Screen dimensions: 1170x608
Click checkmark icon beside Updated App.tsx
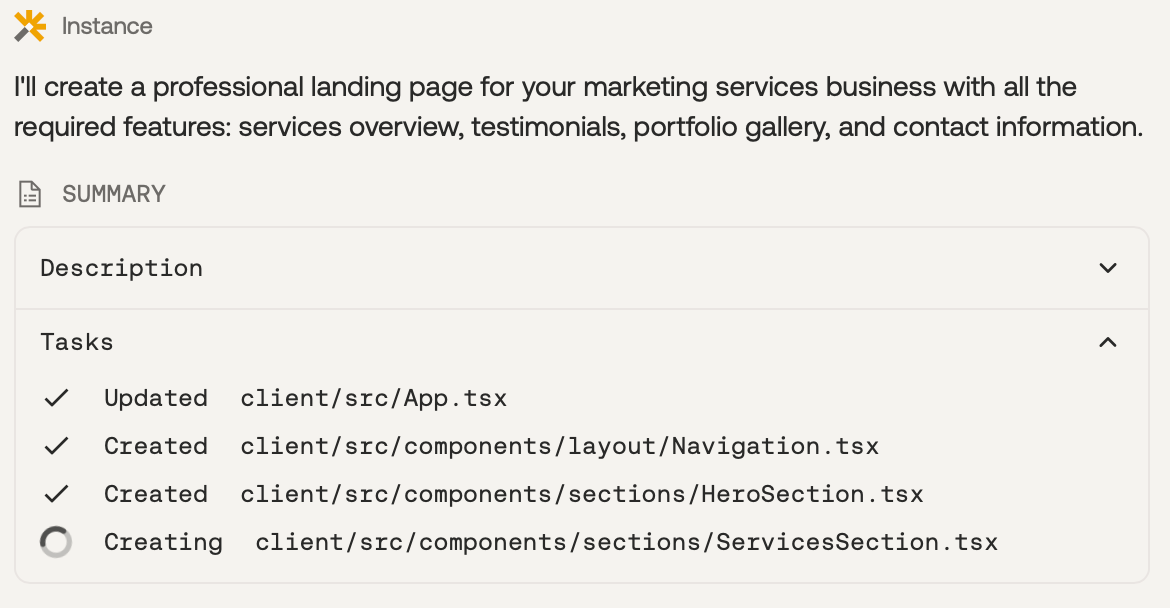click(x=56, y=398)
